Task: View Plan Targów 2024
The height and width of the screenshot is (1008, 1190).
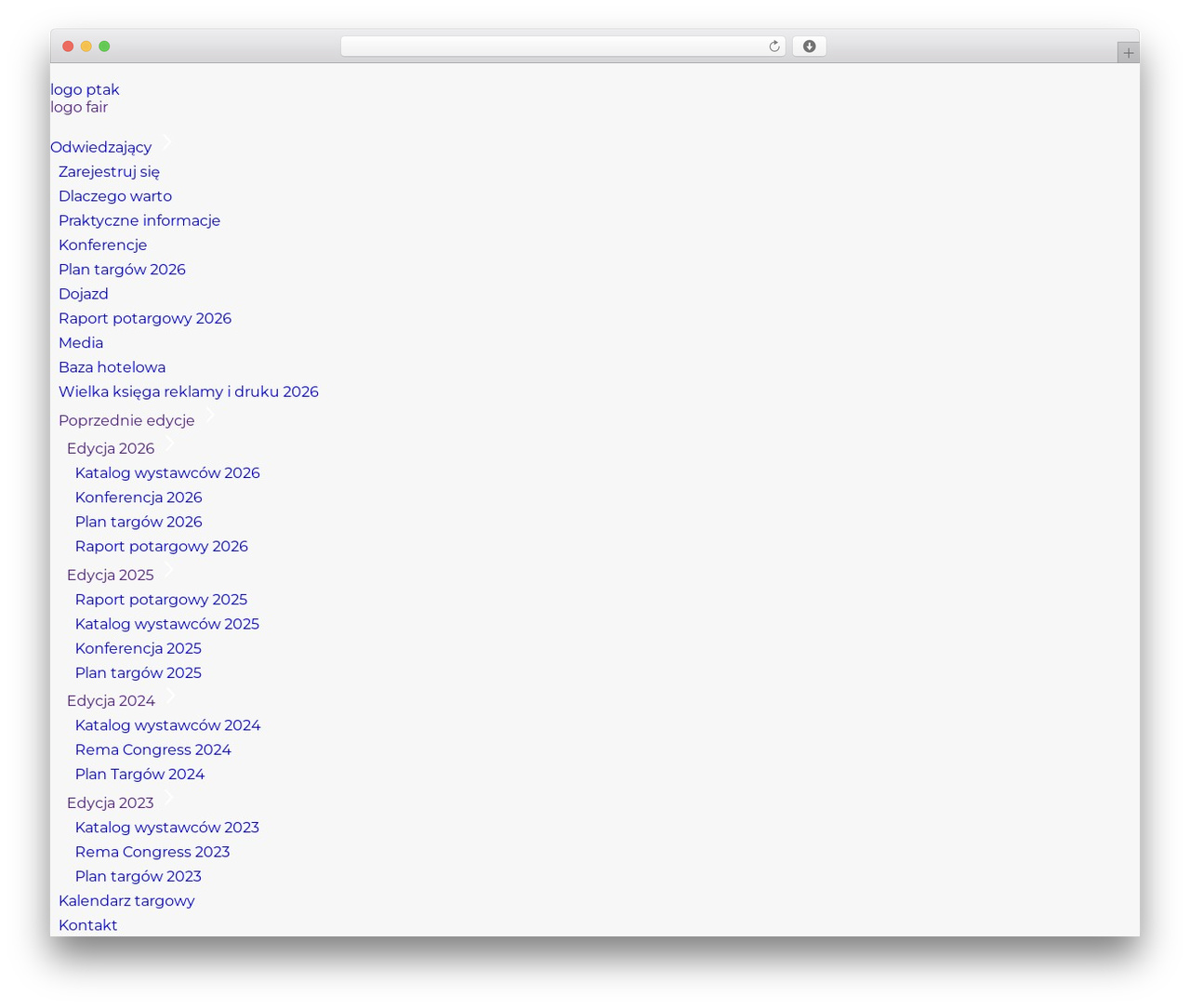Action: point(139,774)
